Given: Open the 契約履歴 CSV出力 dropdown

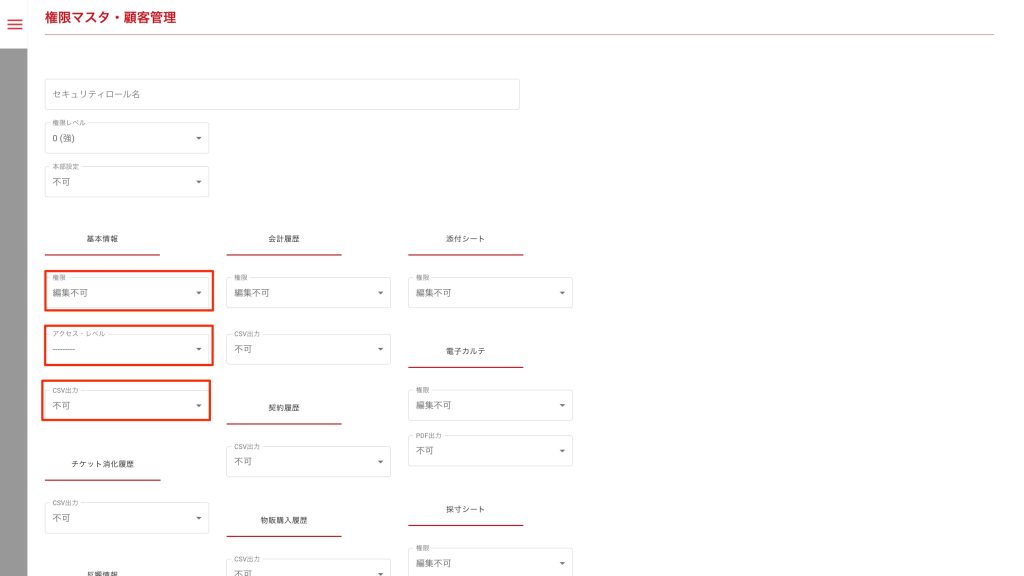Looking at the screenshot, I should [x=308, y=461].
